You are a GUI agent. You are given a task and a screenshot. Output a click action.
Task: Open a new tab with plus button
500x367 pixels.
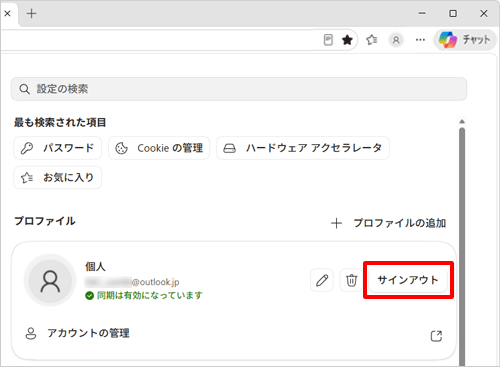coord(31,13)
